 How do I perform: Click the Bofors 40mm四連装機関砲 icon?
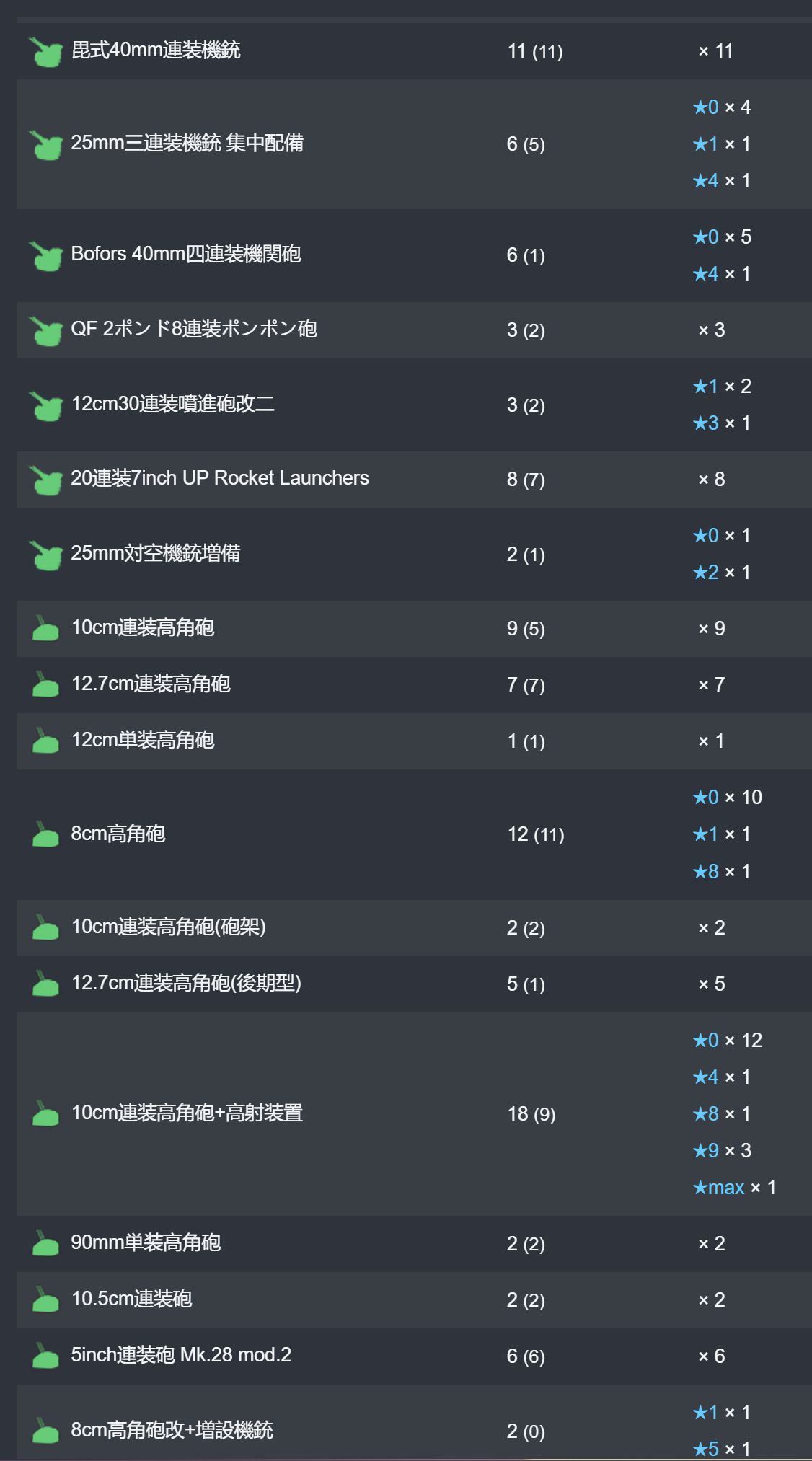(46, 256)
